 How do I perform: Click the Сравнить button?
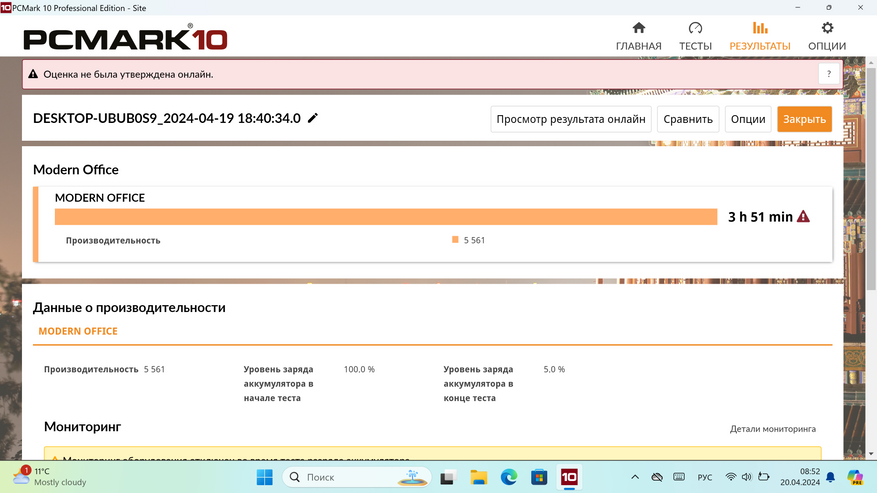pyautogui.click(x=688, y=119)
